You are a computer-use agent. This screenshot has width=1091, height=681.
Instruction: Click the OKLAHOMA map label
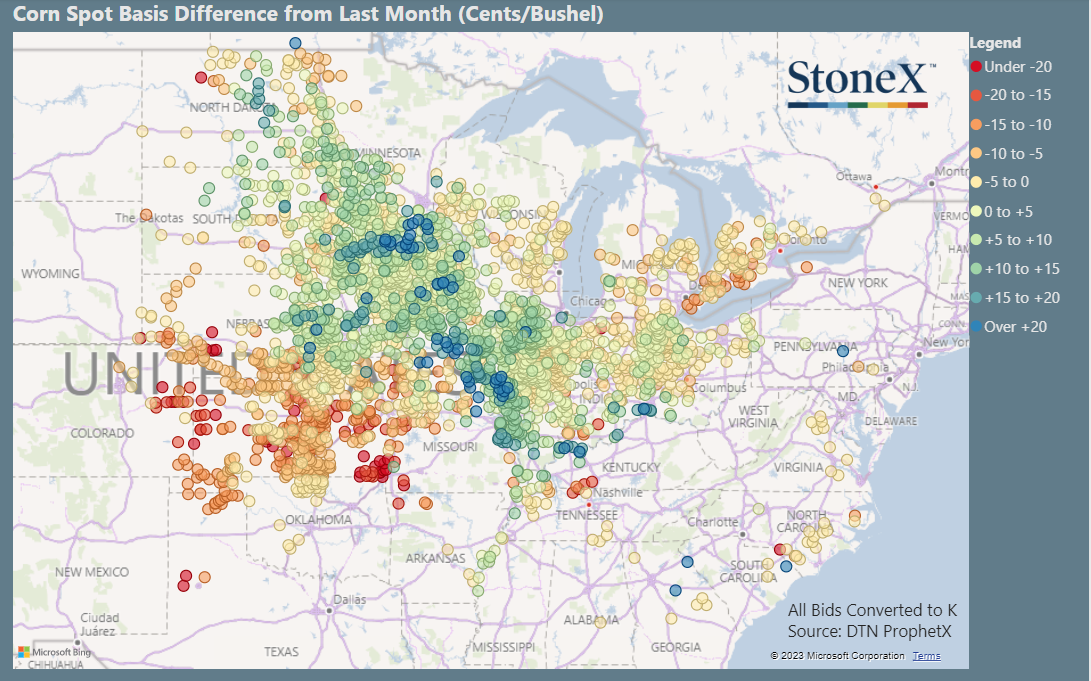tap(318, 520)
